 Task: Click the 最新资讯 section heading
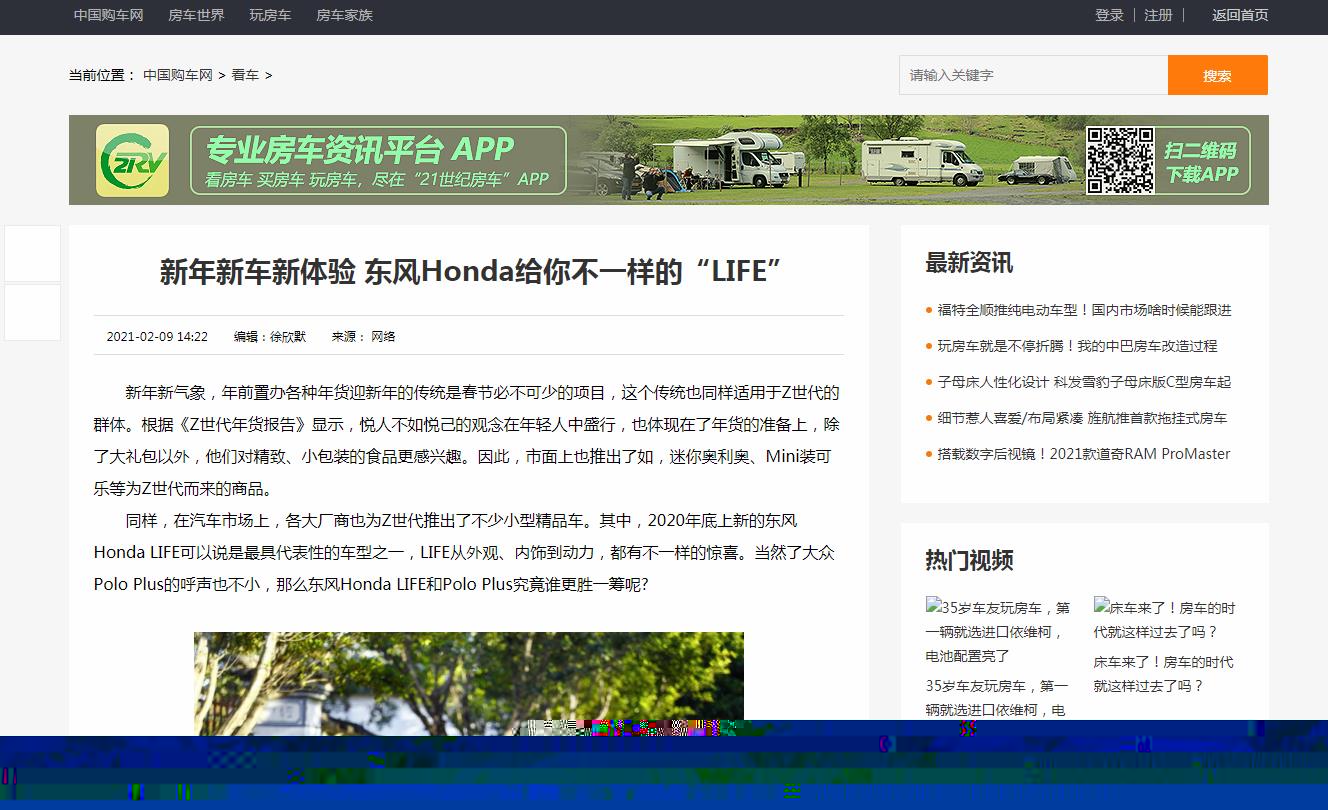(969, 263)
